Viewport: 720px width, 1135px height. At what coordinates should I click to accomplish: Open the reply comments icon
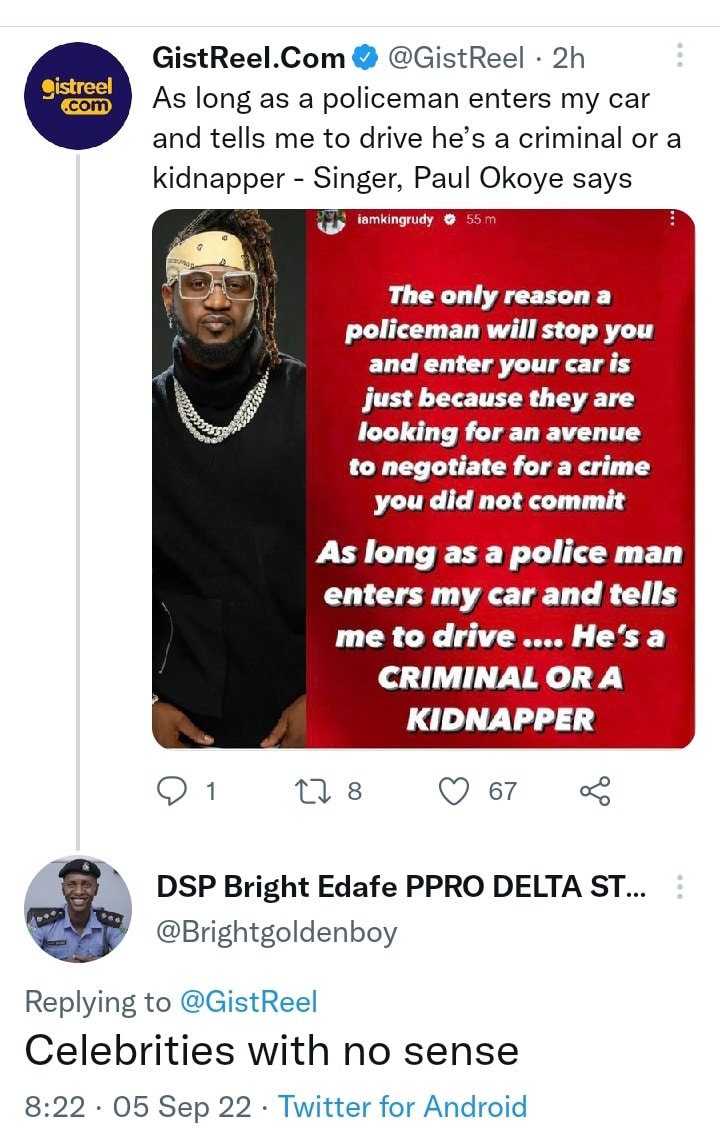tap(173, 792)
